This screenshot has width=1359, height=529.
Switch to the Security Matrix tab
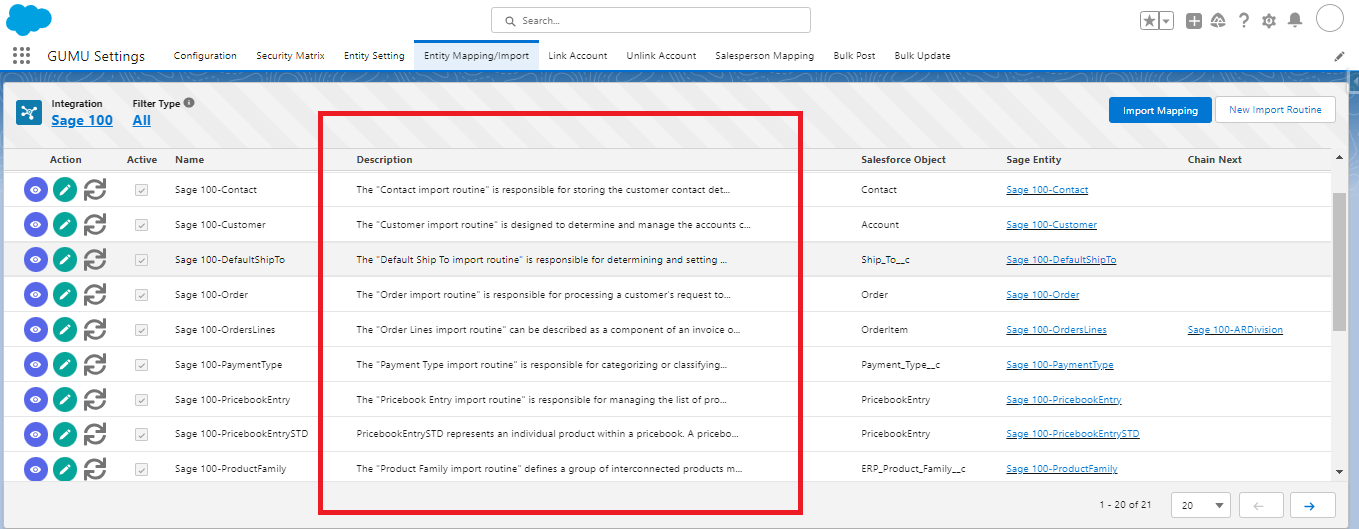click(x=290, y=56)
